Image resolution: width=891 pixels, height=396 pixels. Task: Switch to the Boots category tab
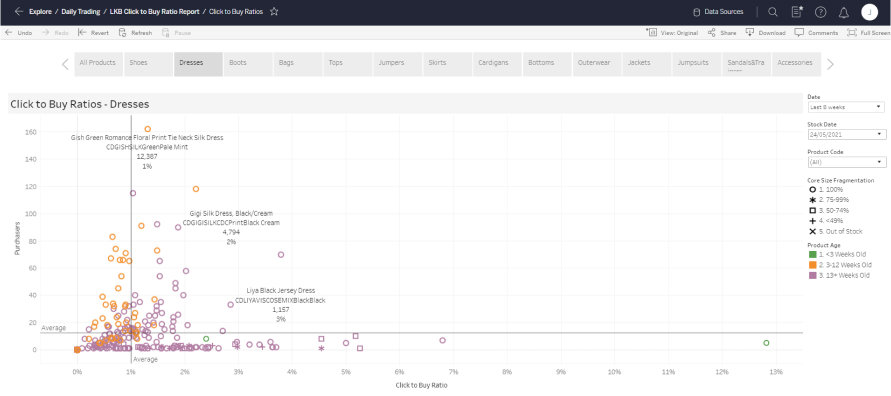tap(248, 64)
